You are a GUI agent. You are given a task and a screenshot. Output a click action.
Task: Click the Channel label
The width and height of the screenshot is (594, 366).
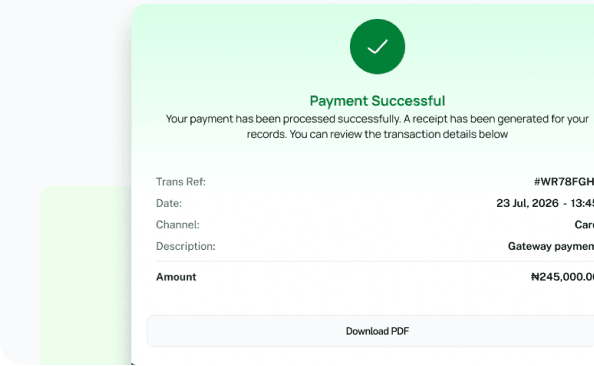(178, 225)
